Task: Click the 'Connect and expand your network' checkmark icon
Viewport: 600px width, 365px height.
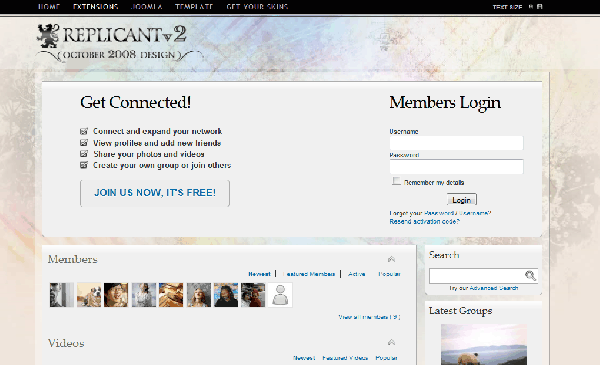Action: tap(84, 131)
